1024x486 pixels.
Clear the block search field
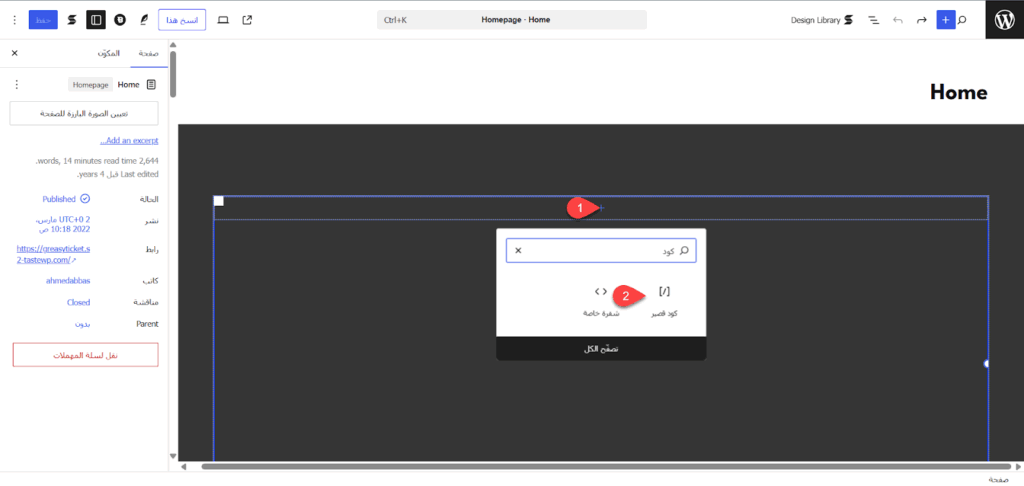[x=518, y=251]
